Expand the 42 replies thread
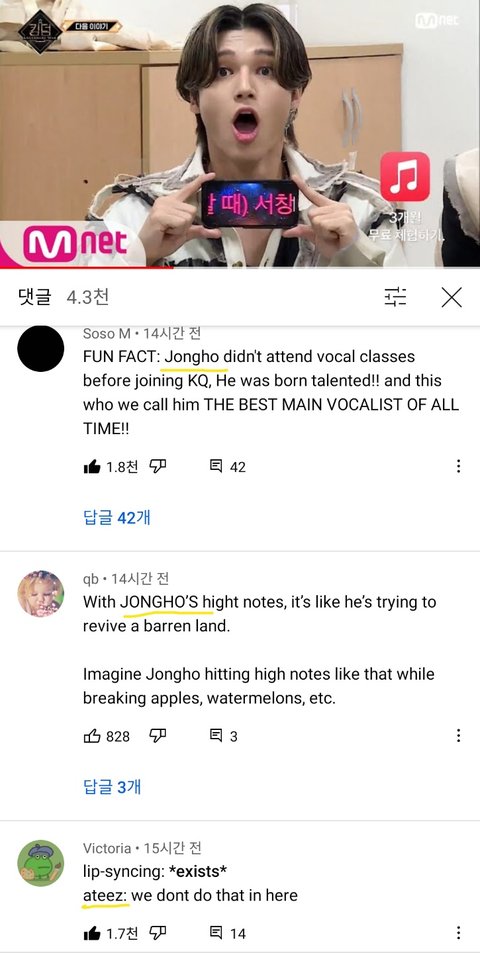480x953 pixels. pos(117,517)
